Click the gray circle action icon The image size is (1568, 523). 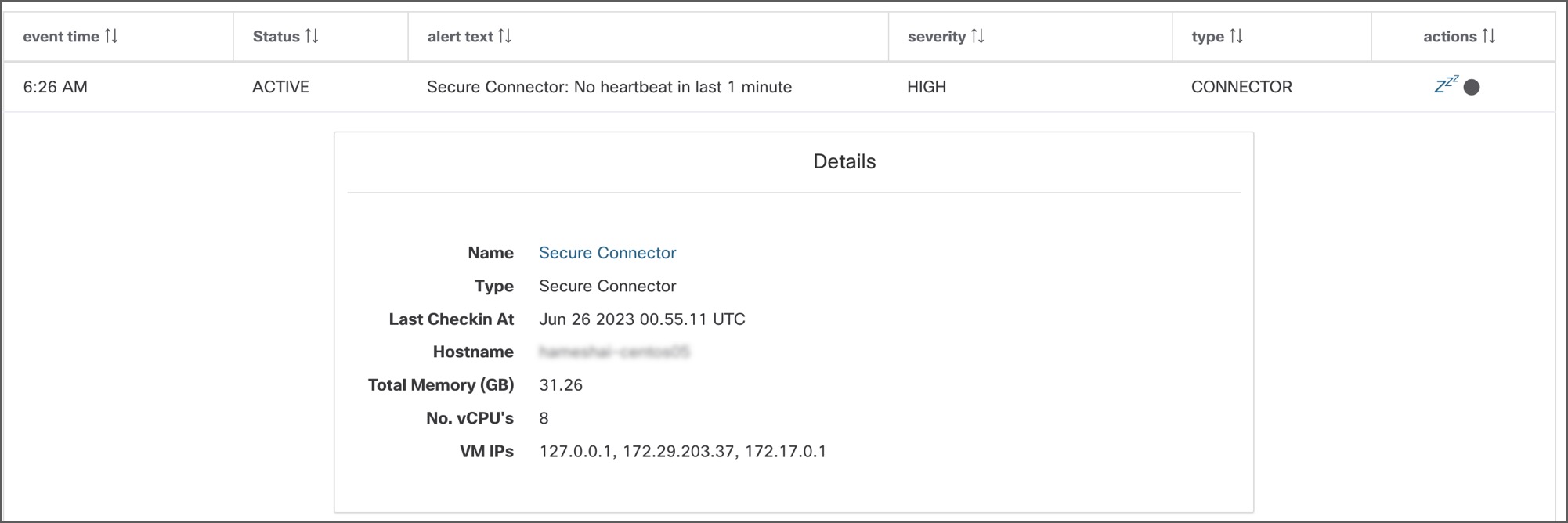pos(1472,87)
